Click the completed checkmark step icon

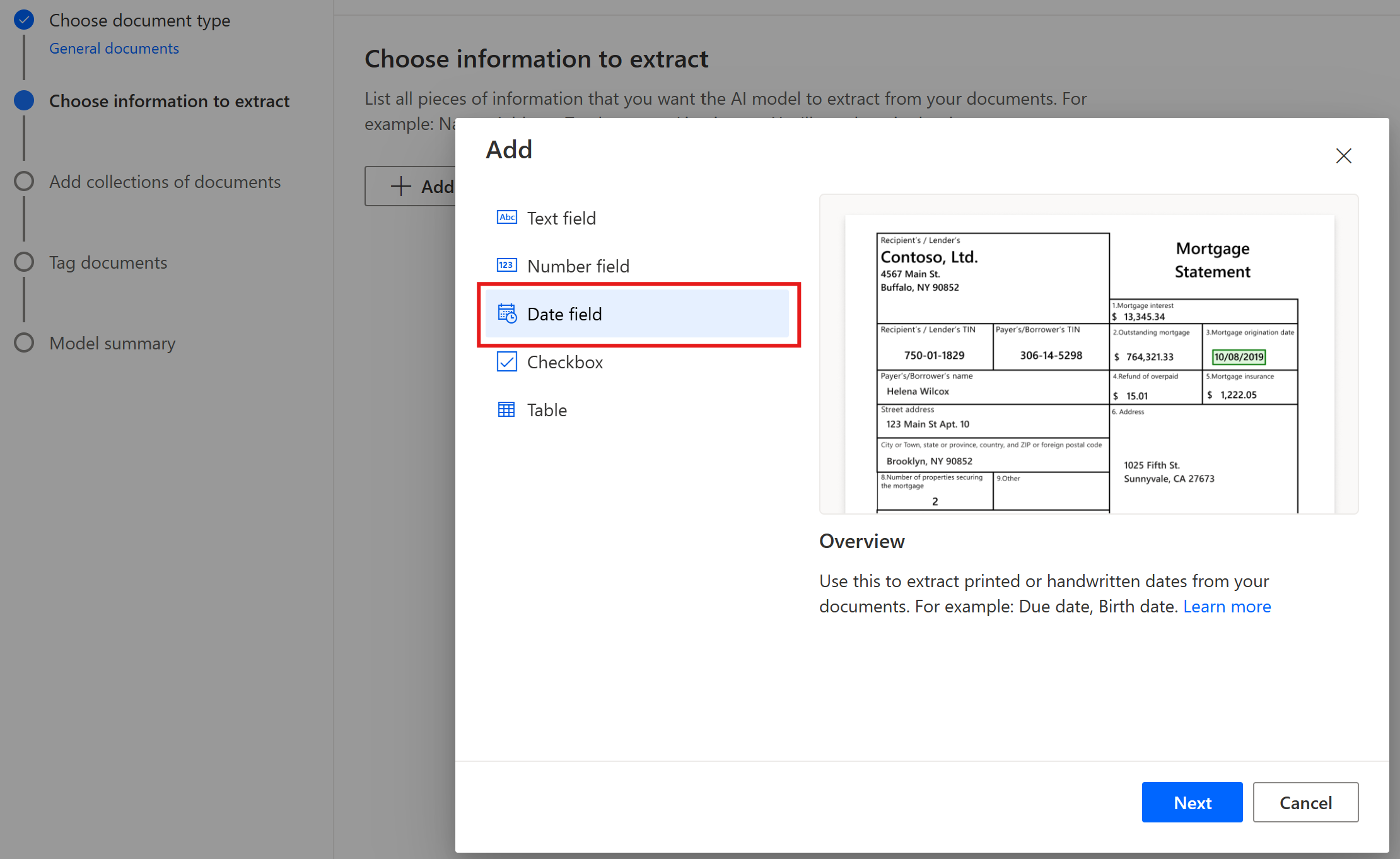24,20
